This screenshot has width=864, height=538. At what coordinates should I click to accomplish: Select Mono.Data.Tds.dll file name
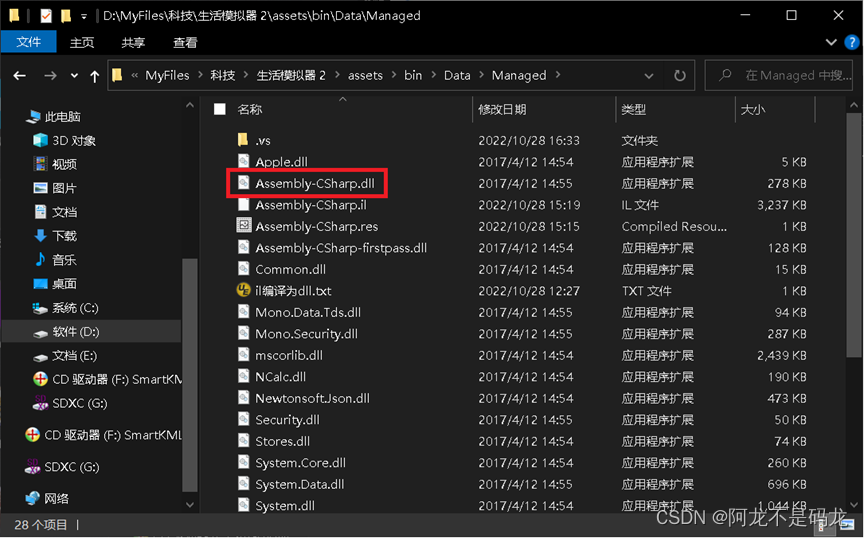(x=308, y=312)
